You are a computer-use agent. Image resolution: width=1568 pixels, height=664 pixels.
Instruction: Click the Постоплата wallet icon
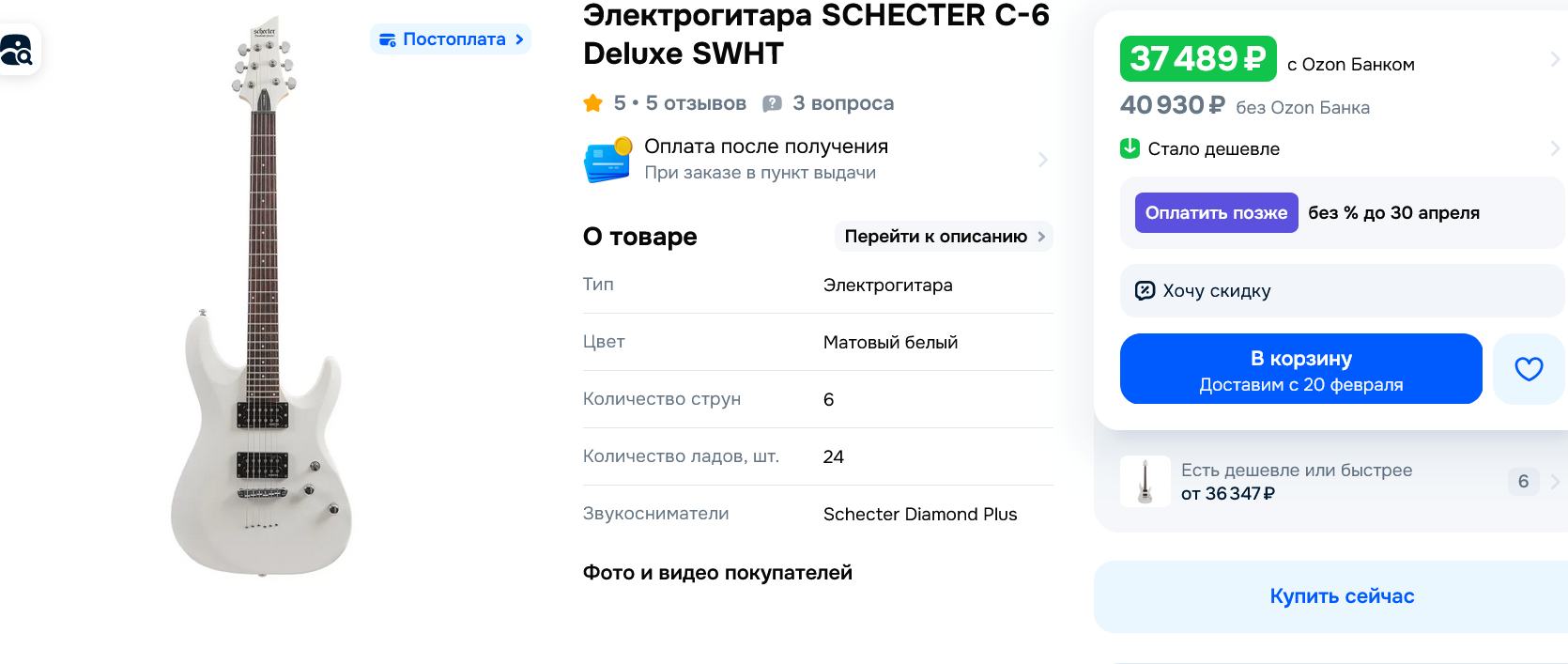tap(387, 39)
